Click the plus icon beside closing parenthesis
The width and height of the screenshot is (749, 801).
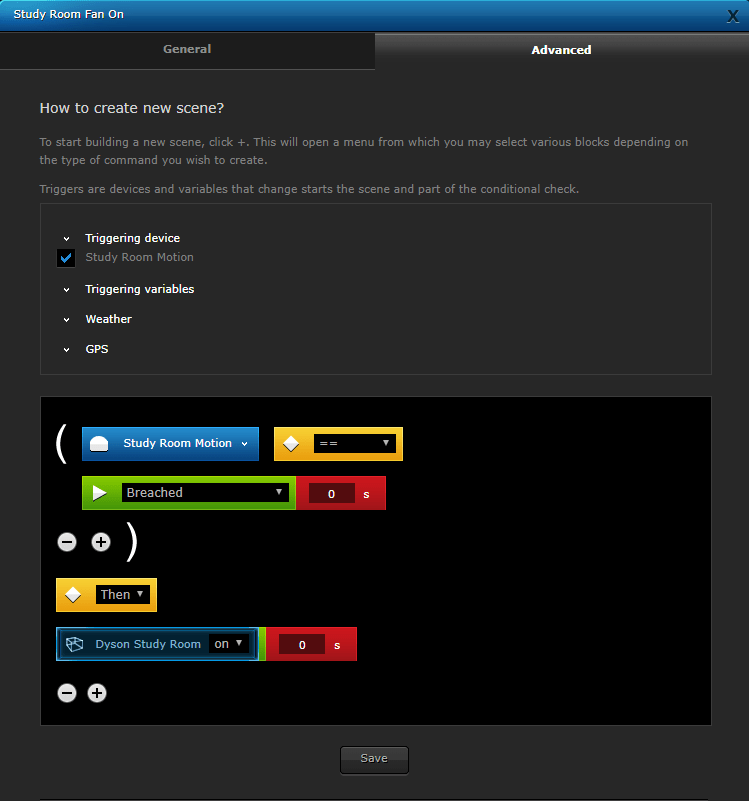pyautogui.click(x=101, y=542)
